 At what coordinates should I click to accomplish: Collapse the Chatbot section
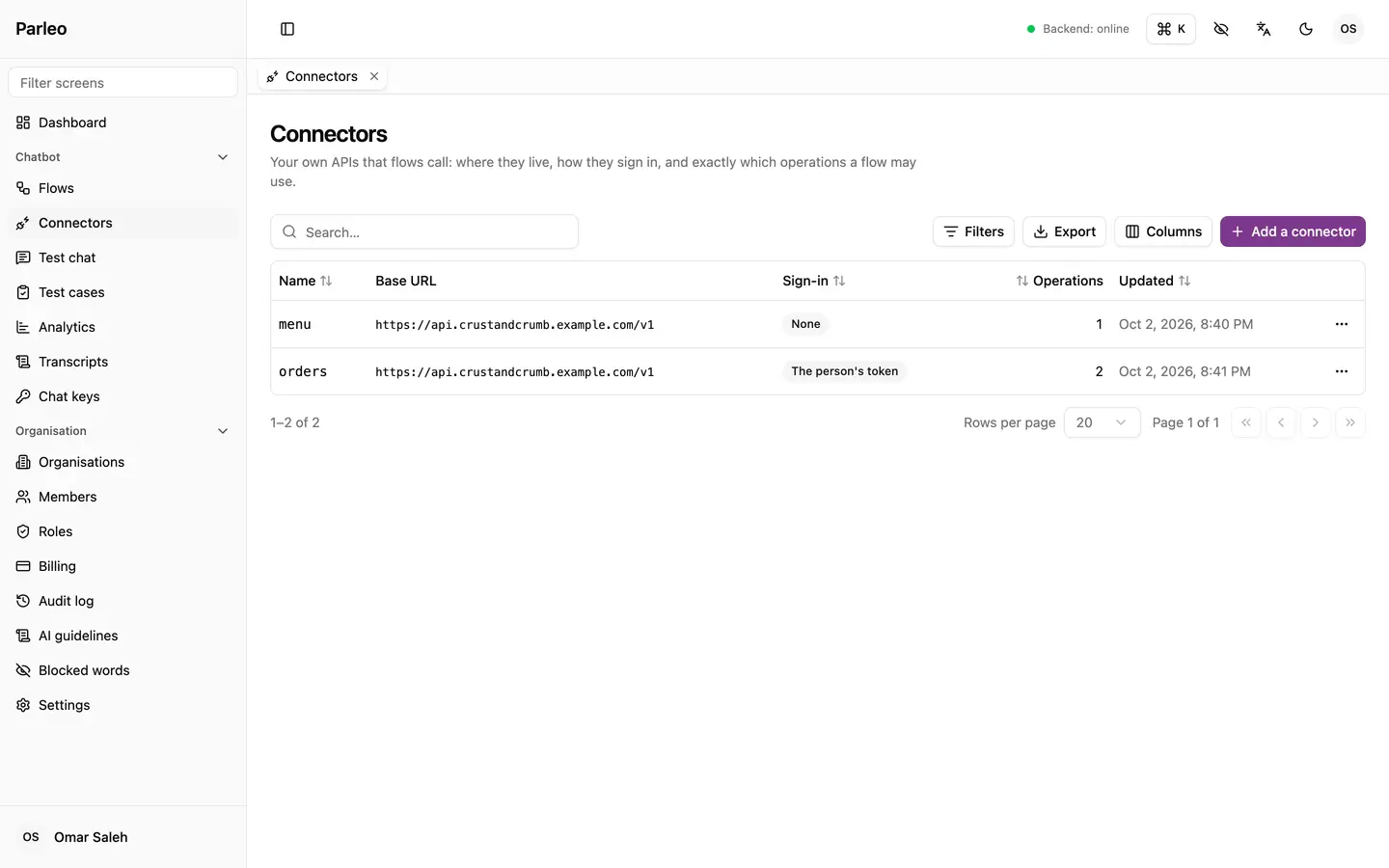point(123,157)
